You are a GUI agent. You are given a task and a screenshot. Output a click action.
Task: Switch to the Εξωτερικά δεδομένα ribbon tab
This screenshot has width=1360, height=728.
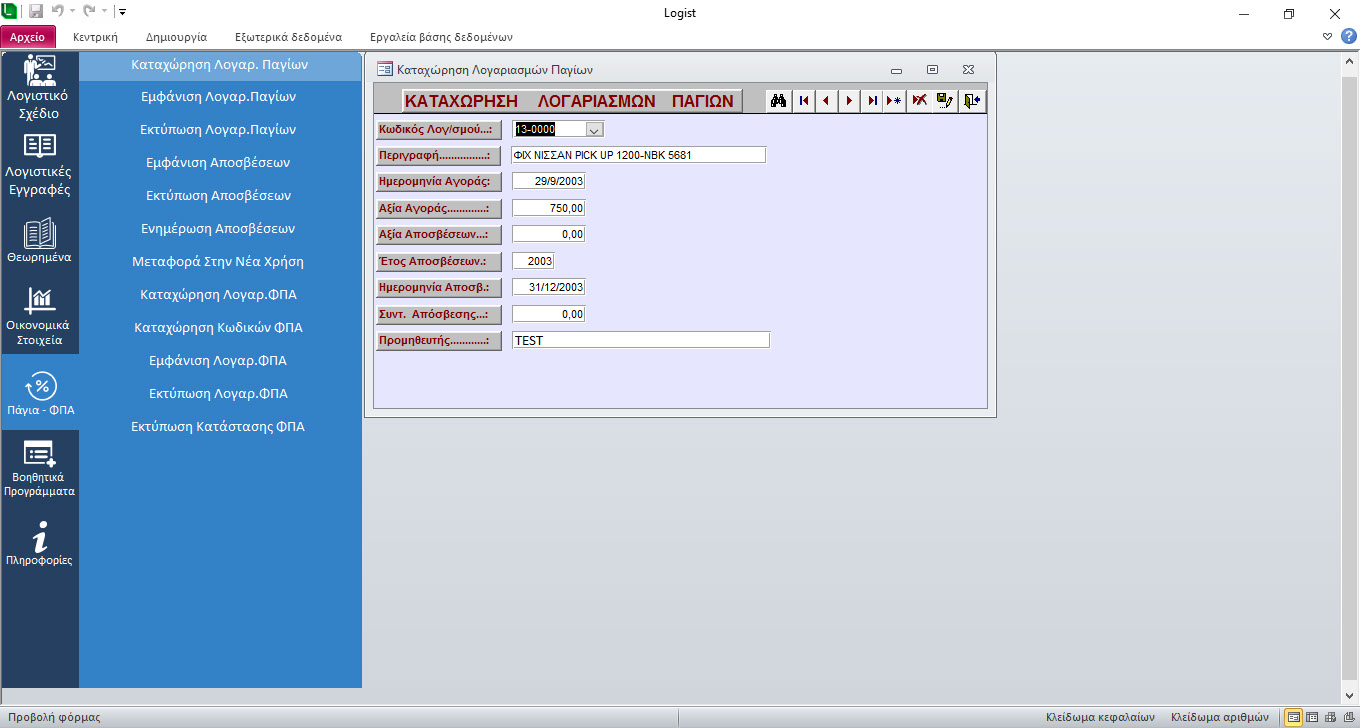click(288, 37)
